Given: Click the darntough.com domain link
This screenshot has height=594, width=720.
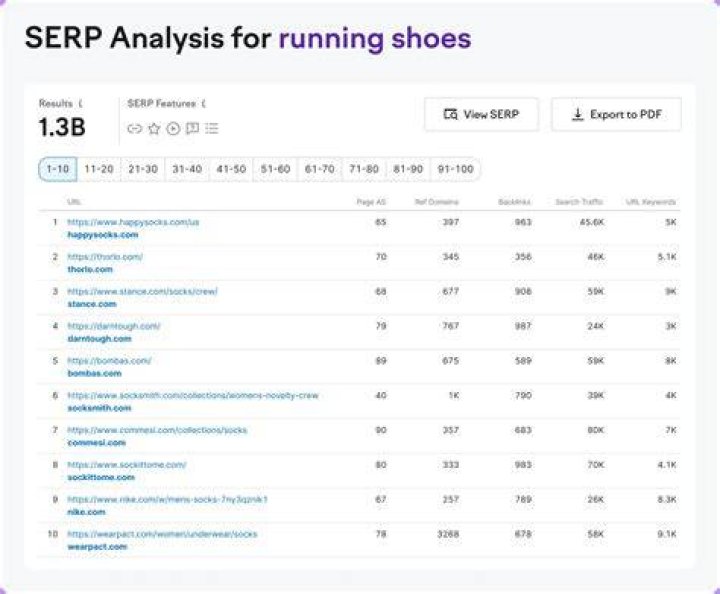Looking at the screenshot, I should 99,339.
